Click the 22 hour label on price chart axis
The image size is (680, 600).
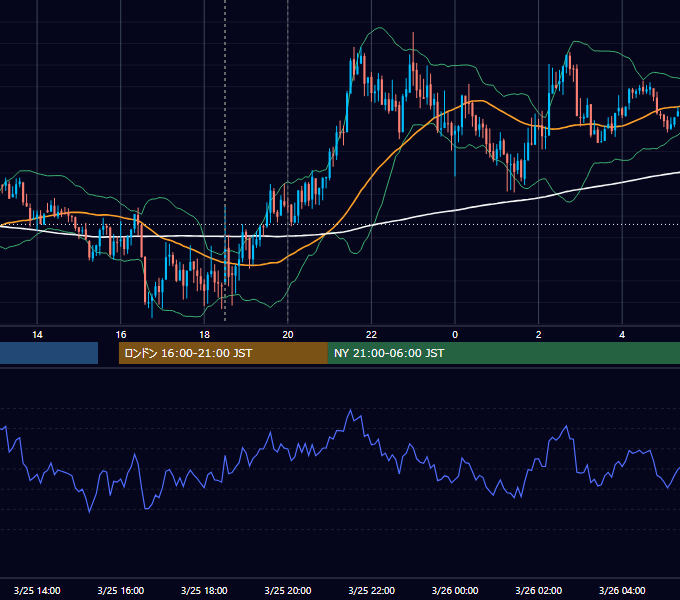click(371, 335)
